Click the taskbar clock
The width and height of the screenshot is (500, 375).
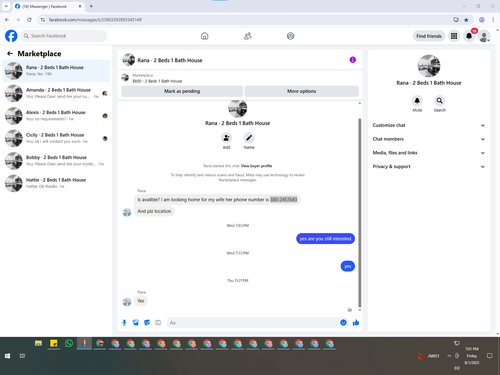(472, 356)
